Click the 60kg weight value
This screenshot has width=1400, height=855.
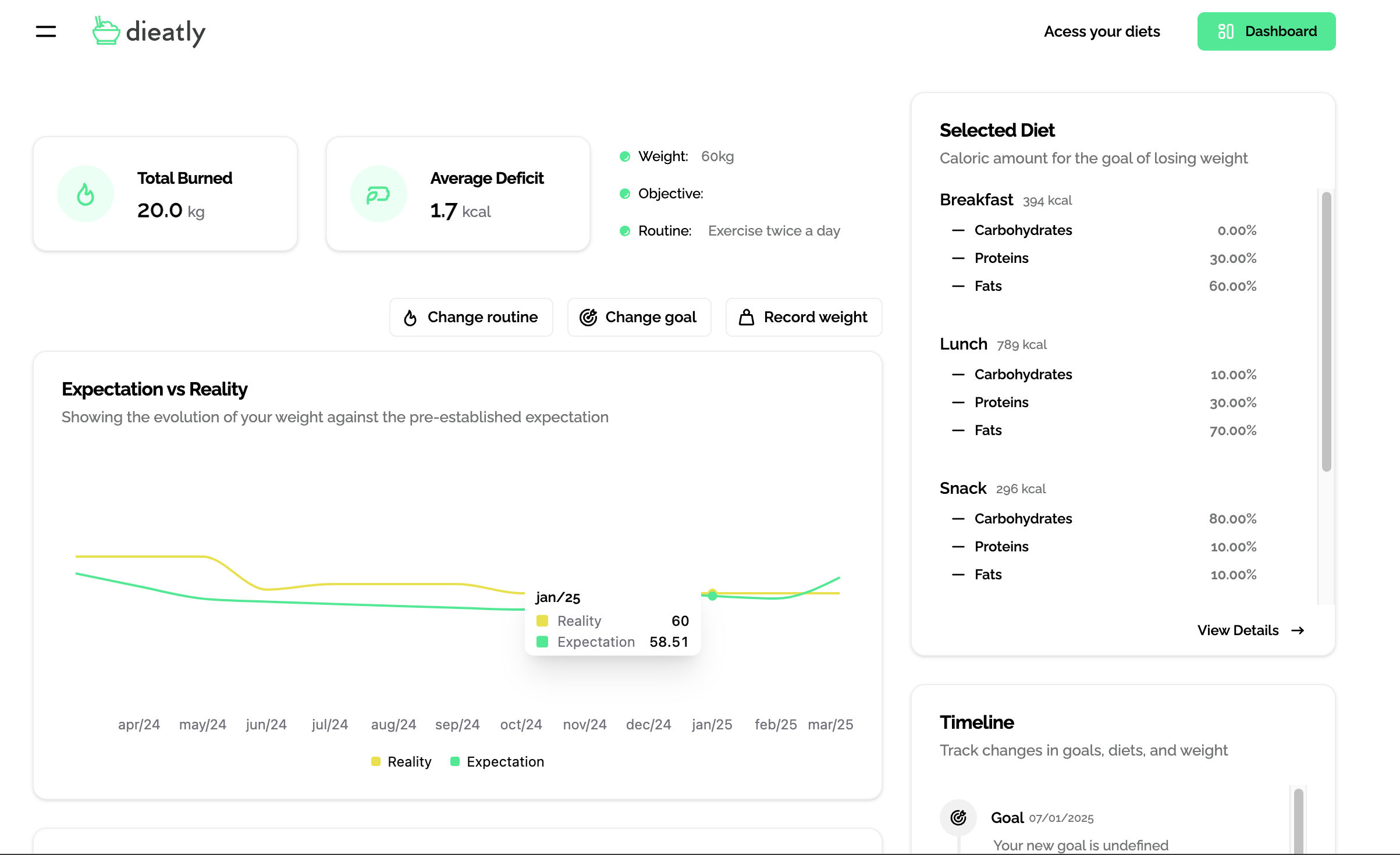[717, 156]
